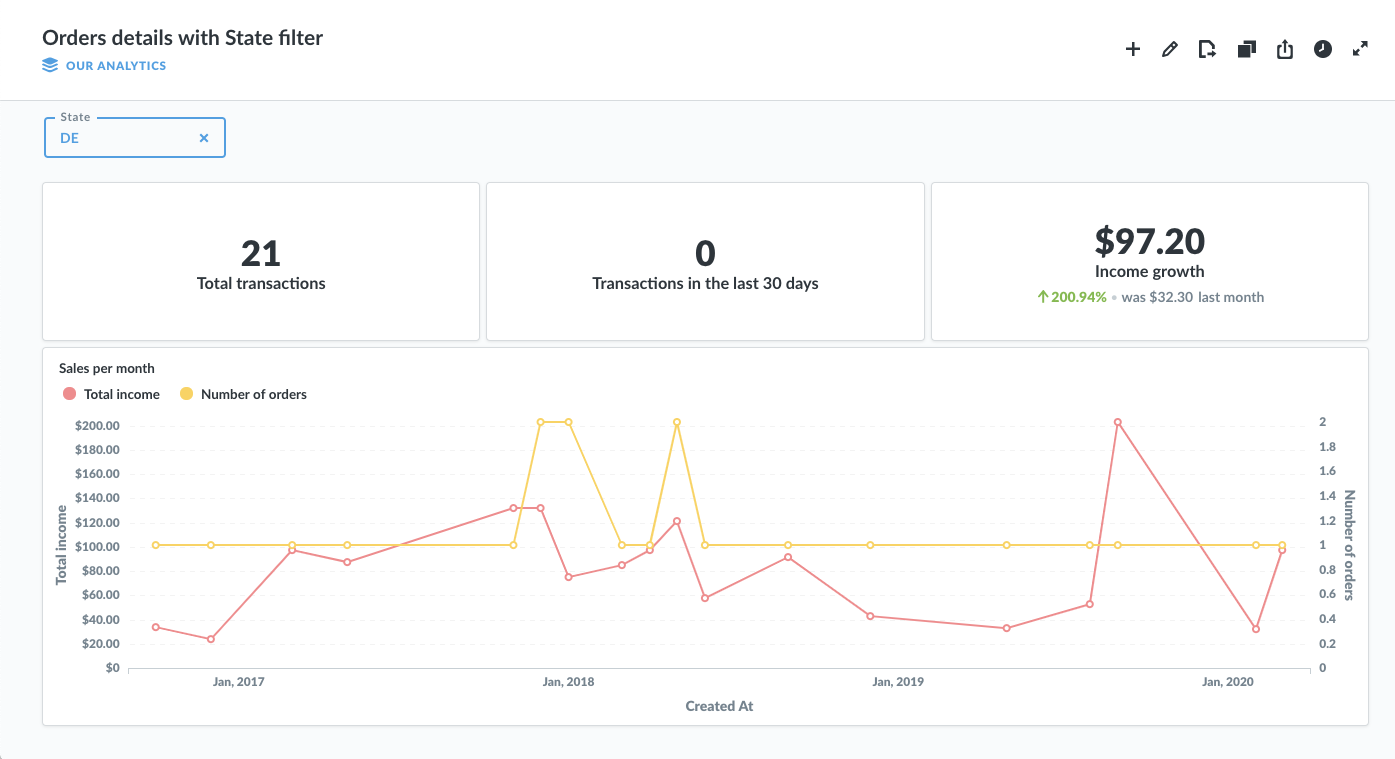Click the $200 peak income data point

click(x=1118, y=422)
